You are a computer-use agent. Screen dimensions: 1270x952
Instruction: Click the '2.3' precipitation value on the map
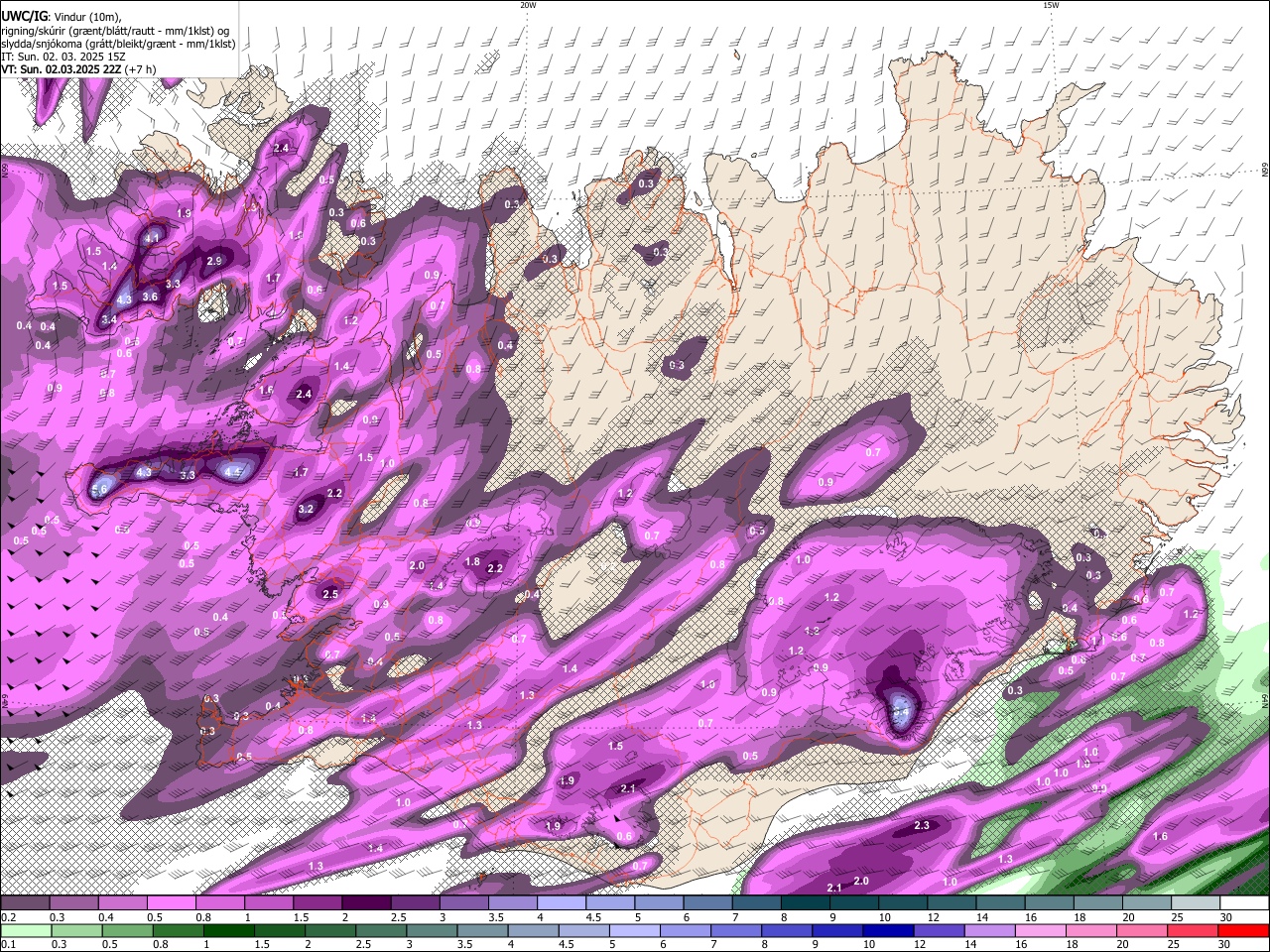click(922, 825)
